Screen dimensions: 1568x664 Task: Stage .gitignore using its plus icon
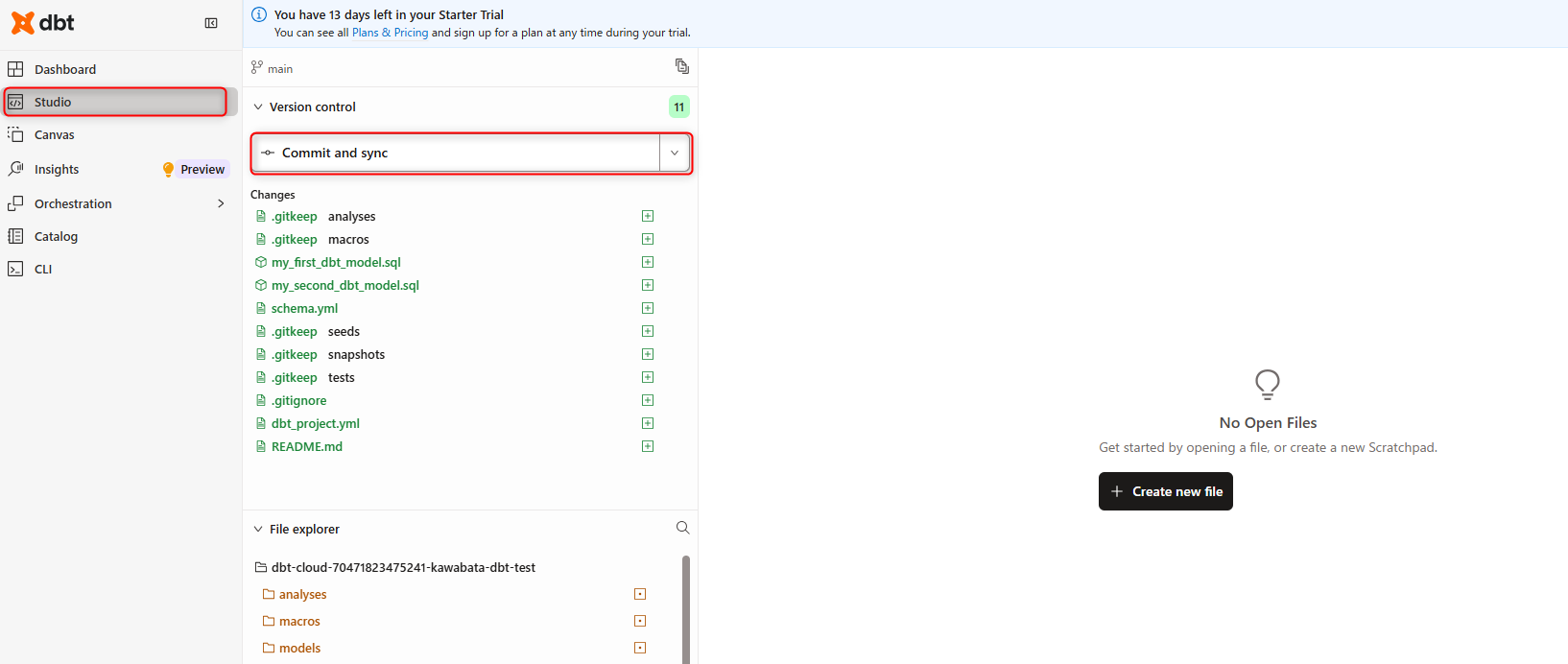pyautogui.click(x=648, y=400)
